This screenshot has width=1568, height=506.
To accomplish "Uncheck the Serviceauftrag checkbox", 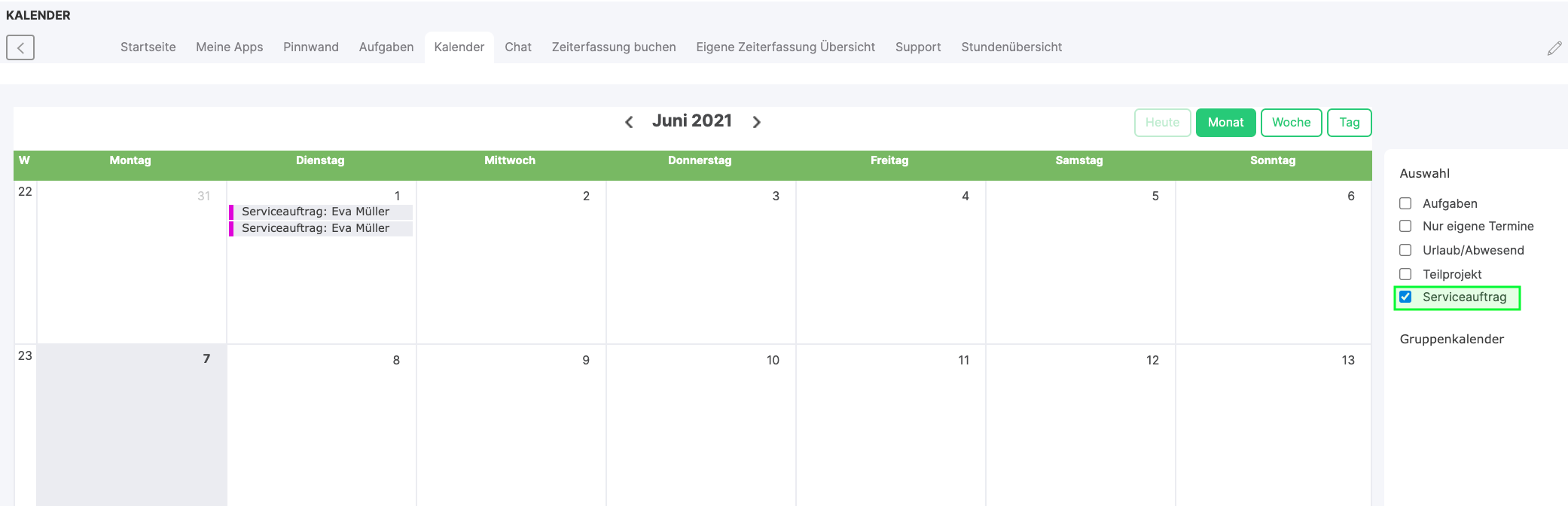I will pyautogui.click(x=1405, y=297).
